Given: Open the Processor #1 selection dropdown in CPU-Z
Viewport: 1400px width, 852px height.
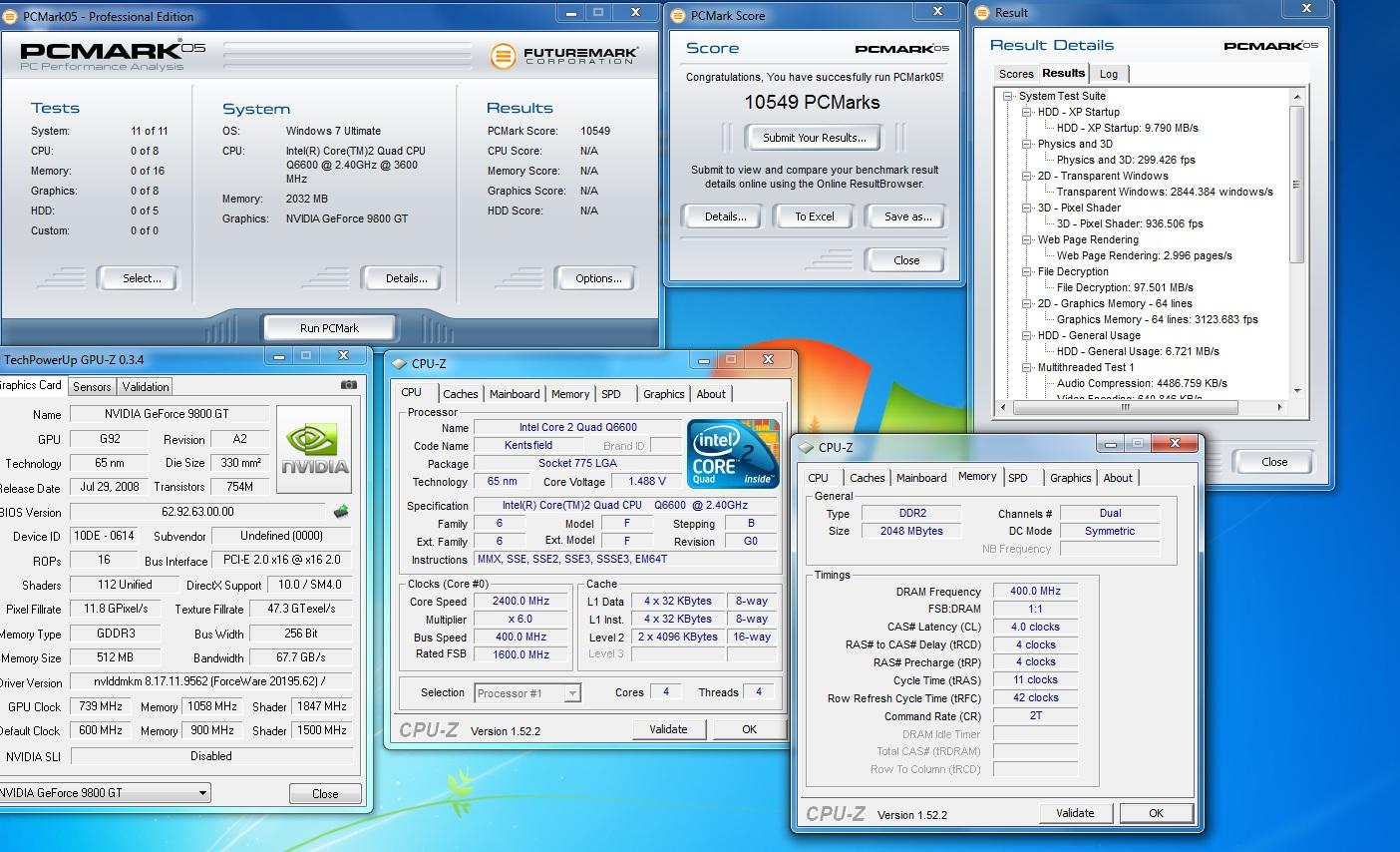Looking at the screenshot, I should point(572,693).
